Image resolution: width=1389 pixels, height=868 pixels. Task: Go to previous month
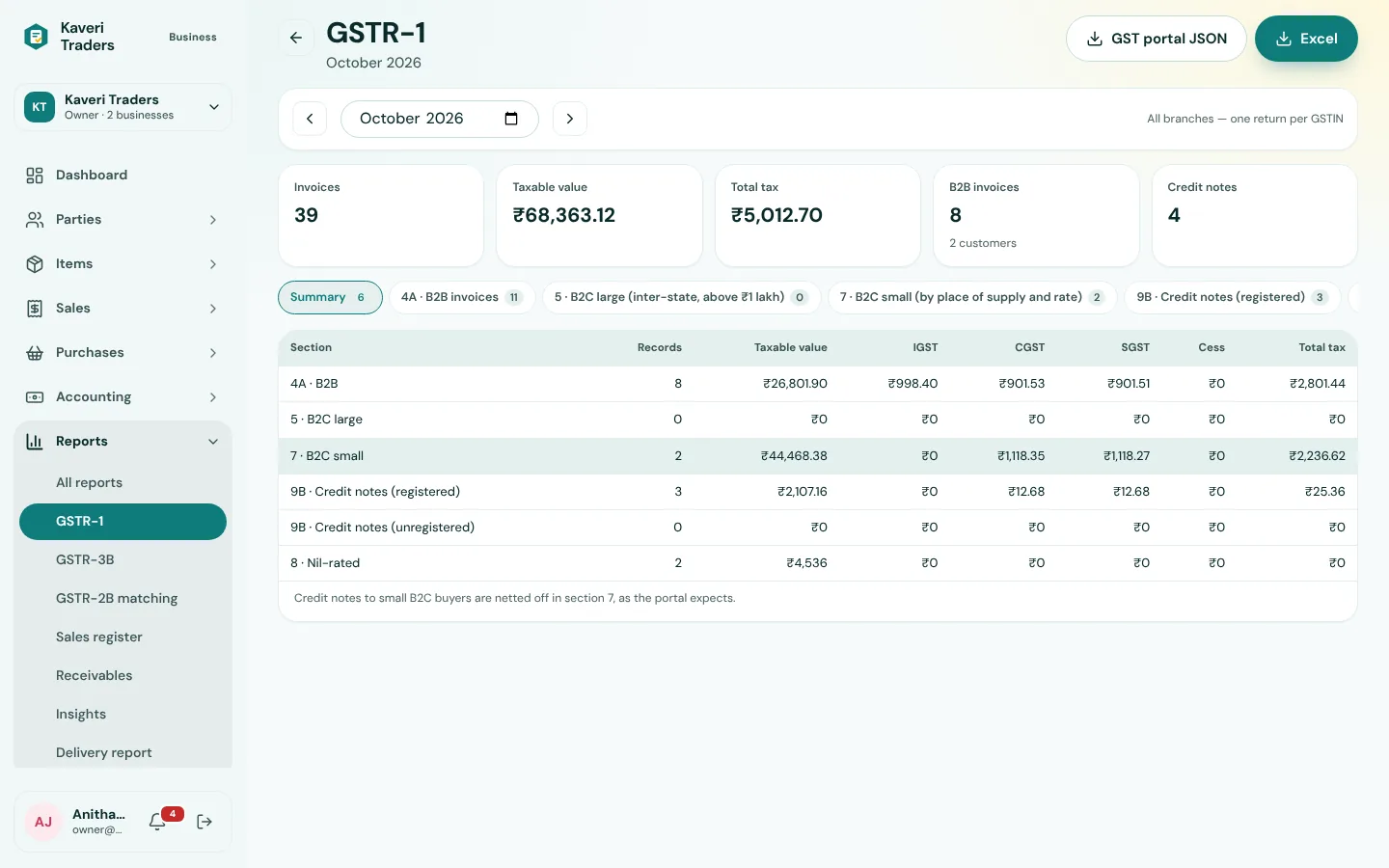310,119
